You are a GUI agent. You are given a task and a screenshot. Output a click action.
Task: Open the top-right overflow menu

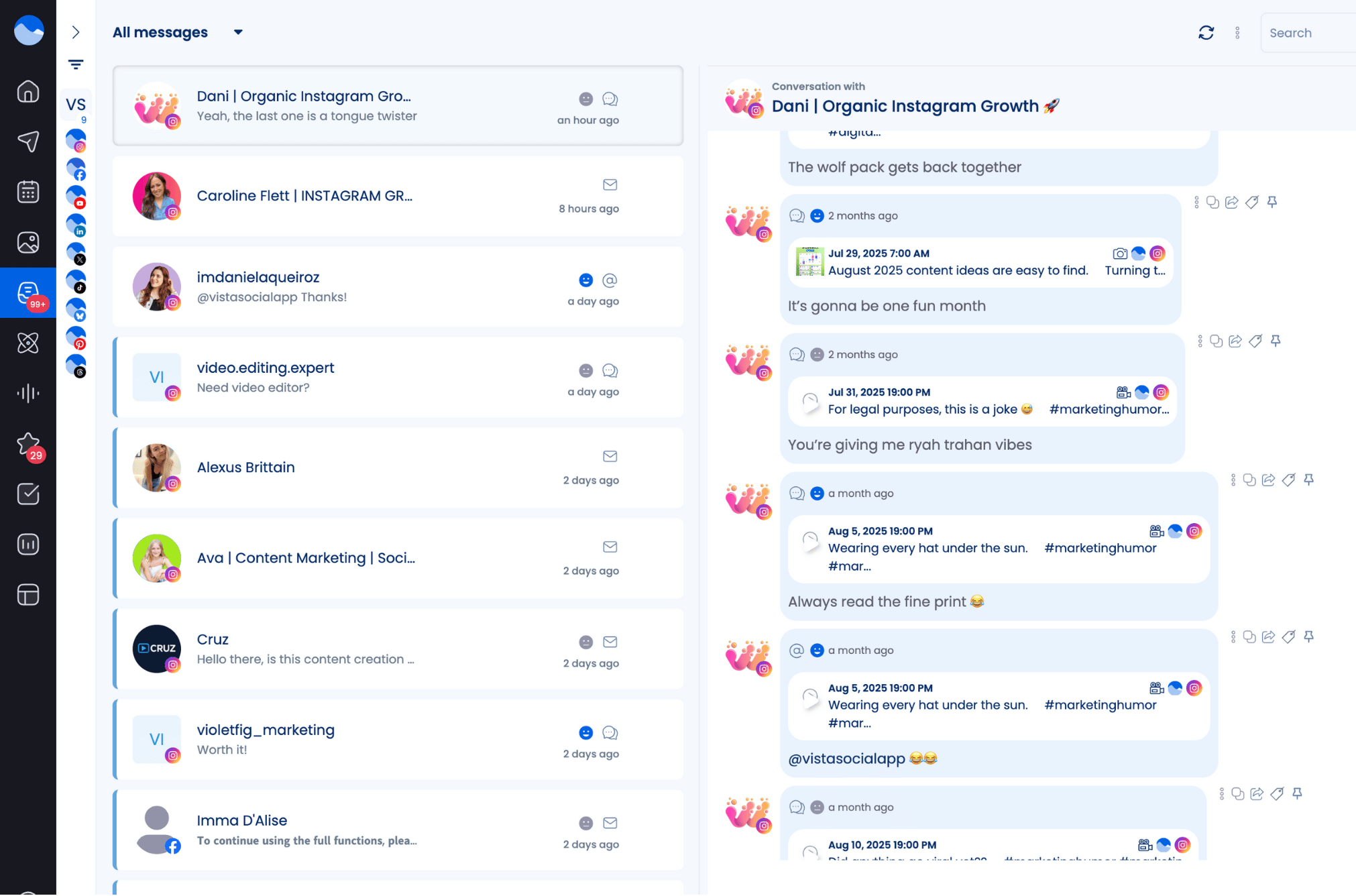pyautogui.click(x=1237, y=32)
